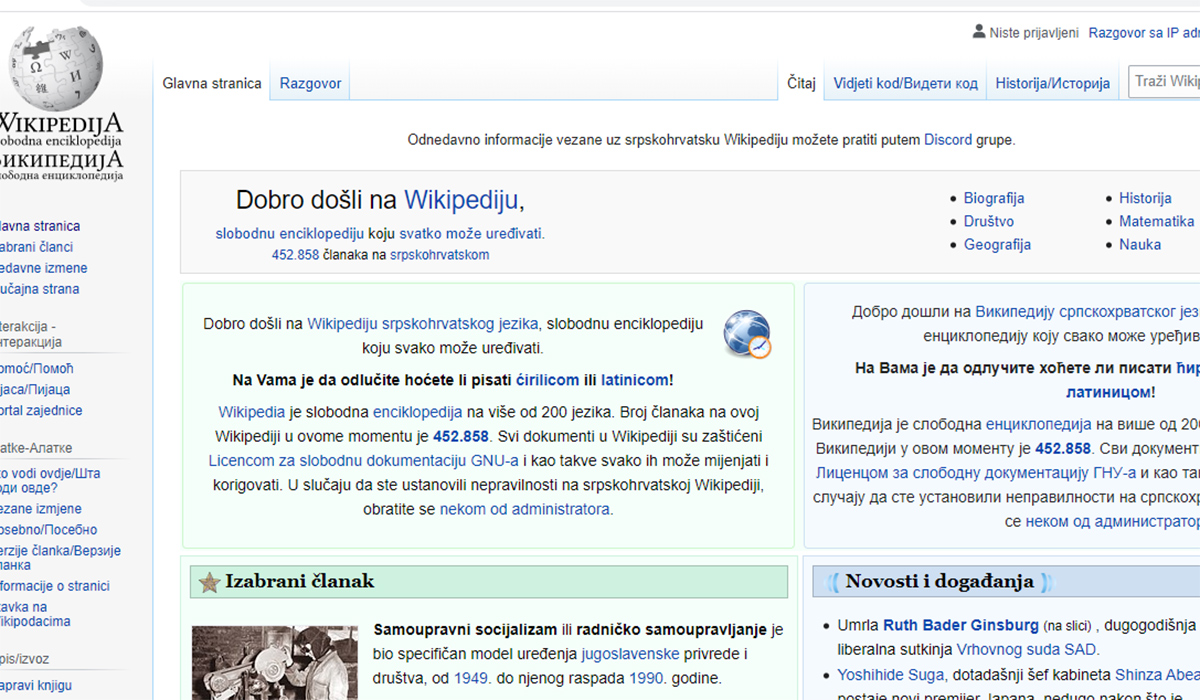Image resolution: width=1200 pixels, height=700 pixels.
Task: Open Informacije o stranici in the sidebar
Action: coord(53,586)
